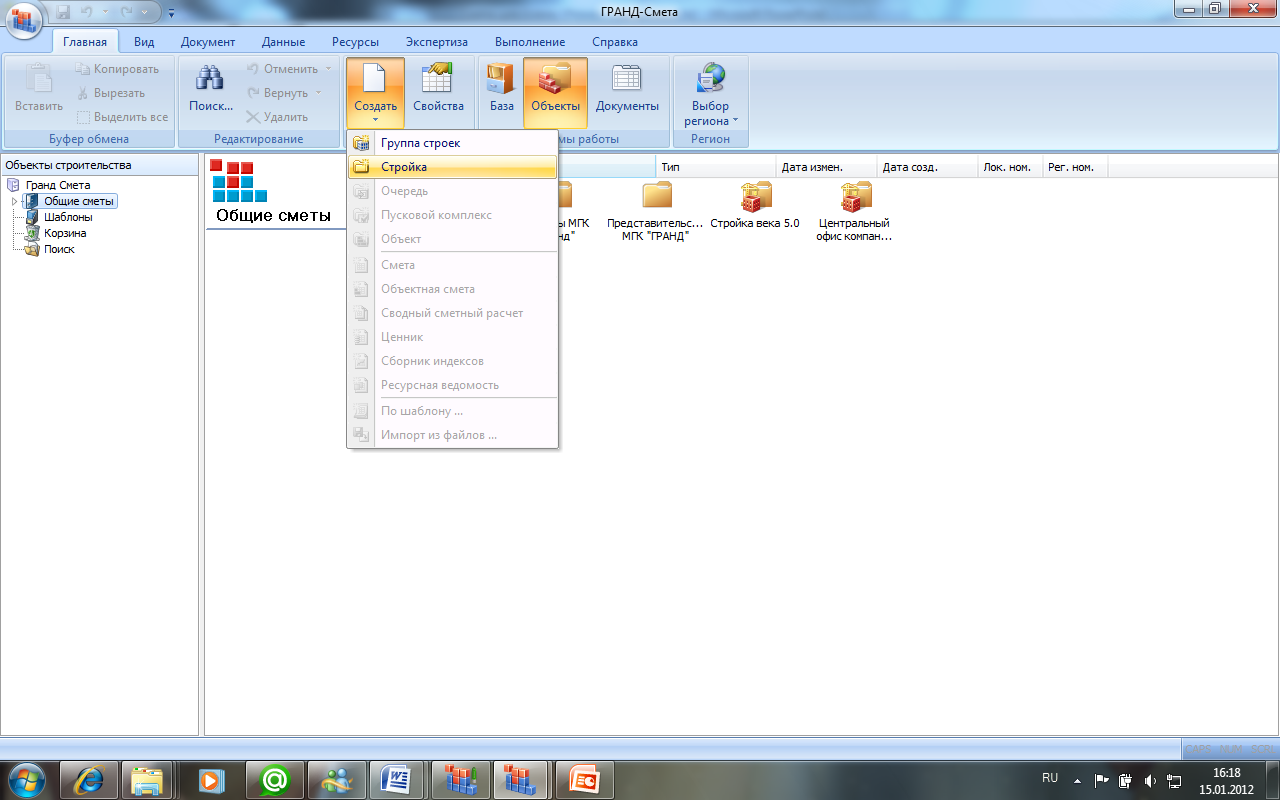The width and height of the screenshot is (1280, 800).
Task: Select Поиск in the objects tree
Action: (x=59, y=249)
